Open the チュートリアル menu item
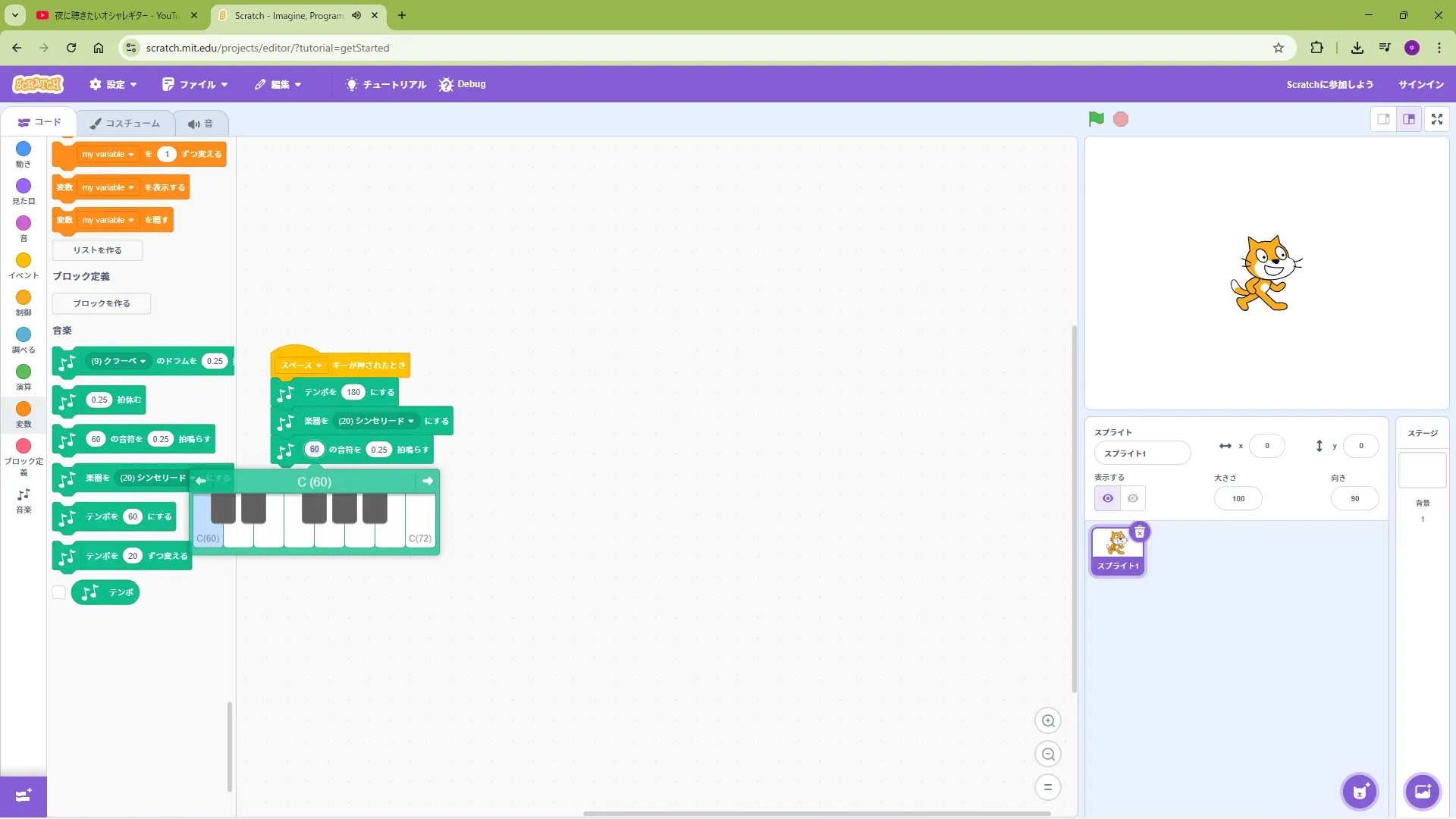Screen dimensions: 1456x819 [386, 84]
